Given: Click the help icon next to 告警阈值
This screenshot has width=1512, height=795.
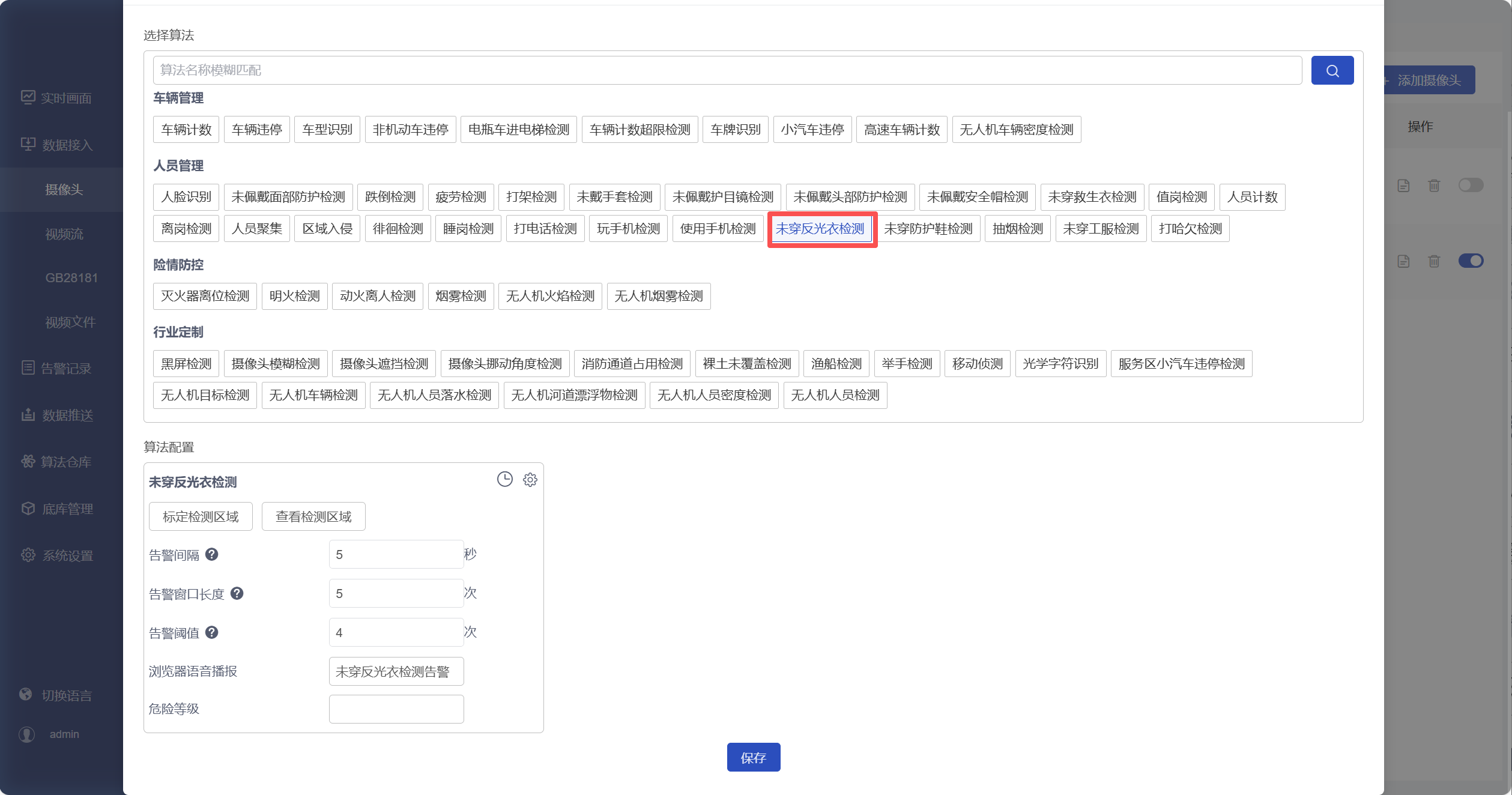Looking at the screenshot, I should (211, 632).
